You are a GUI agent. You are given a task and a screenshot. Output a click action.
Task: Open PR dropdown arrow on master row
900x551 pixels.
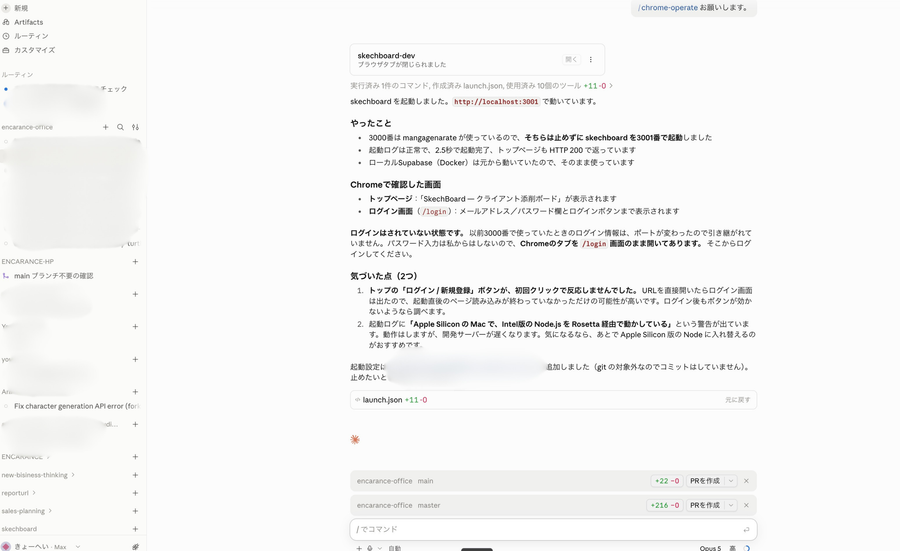click(x=731, y=505)
